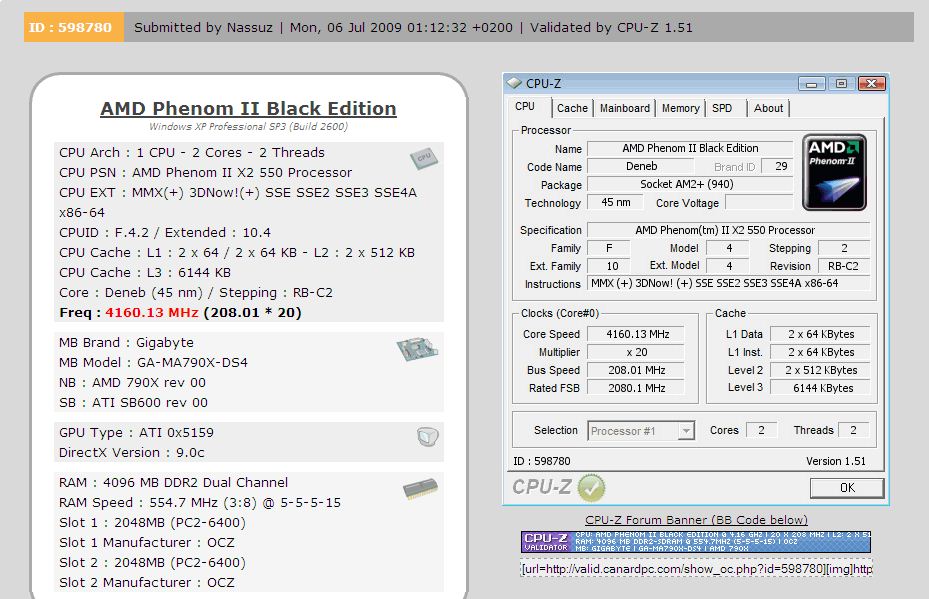Click the BB code URL text field
This screenshot has width=929, height=599.
tap(696, 569)
